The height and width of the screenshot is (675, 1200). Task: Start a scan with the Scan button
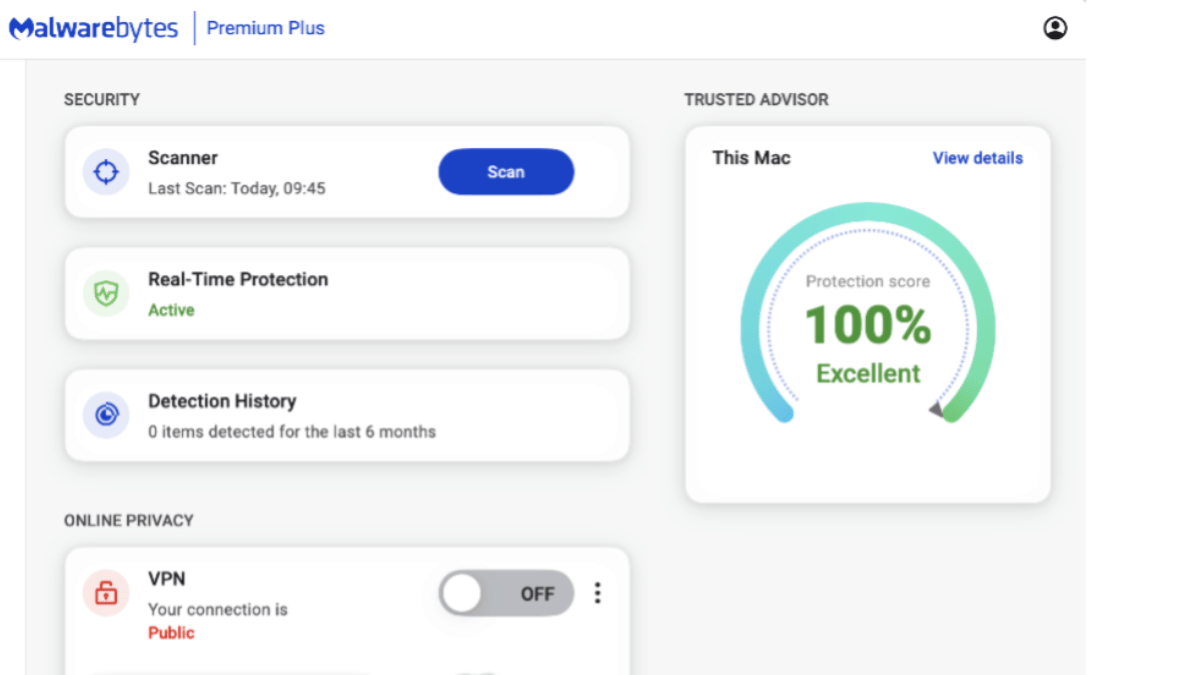click(x=506, y=172)
